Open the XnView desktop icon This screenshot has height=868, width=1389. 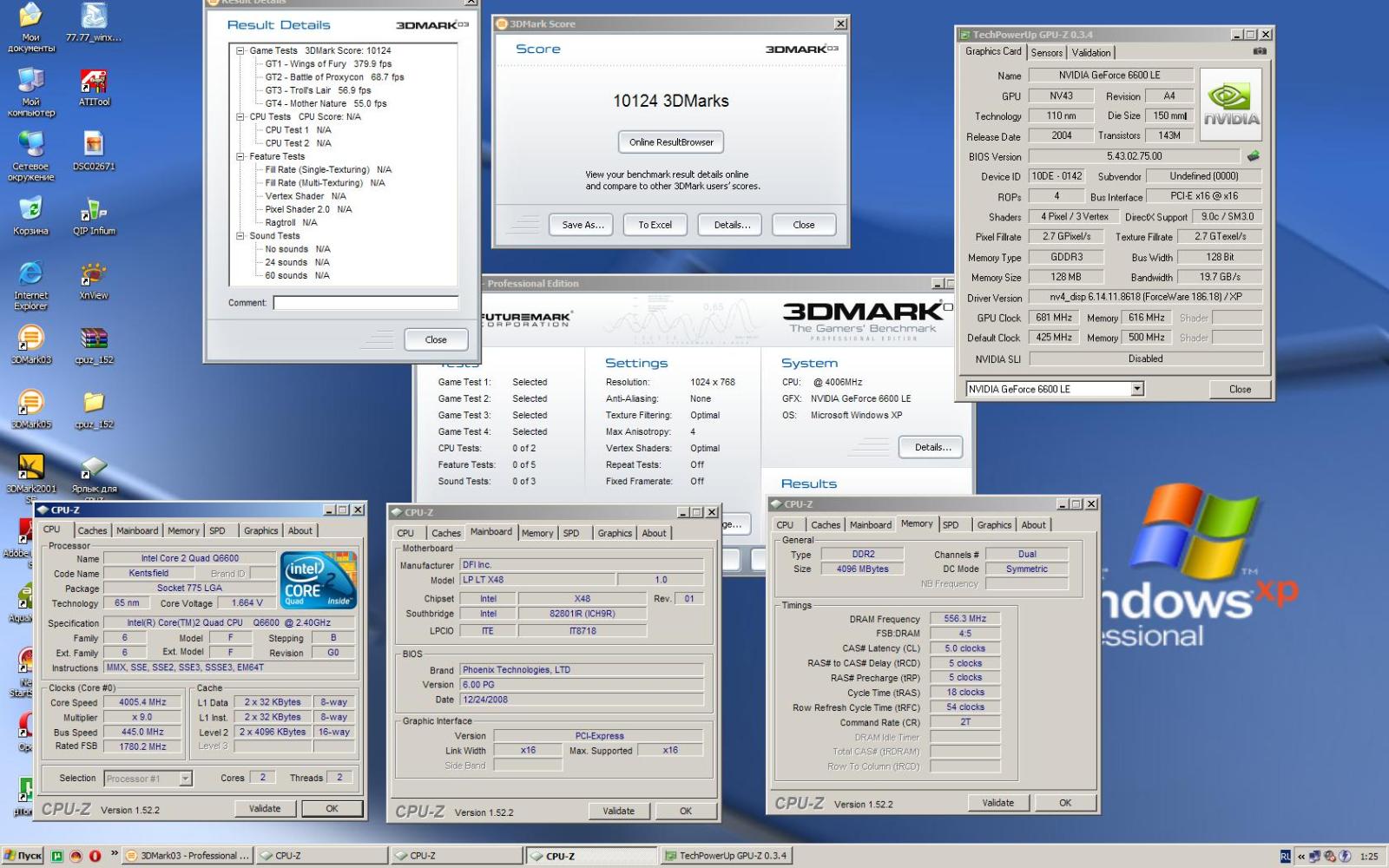click(94, 280)
